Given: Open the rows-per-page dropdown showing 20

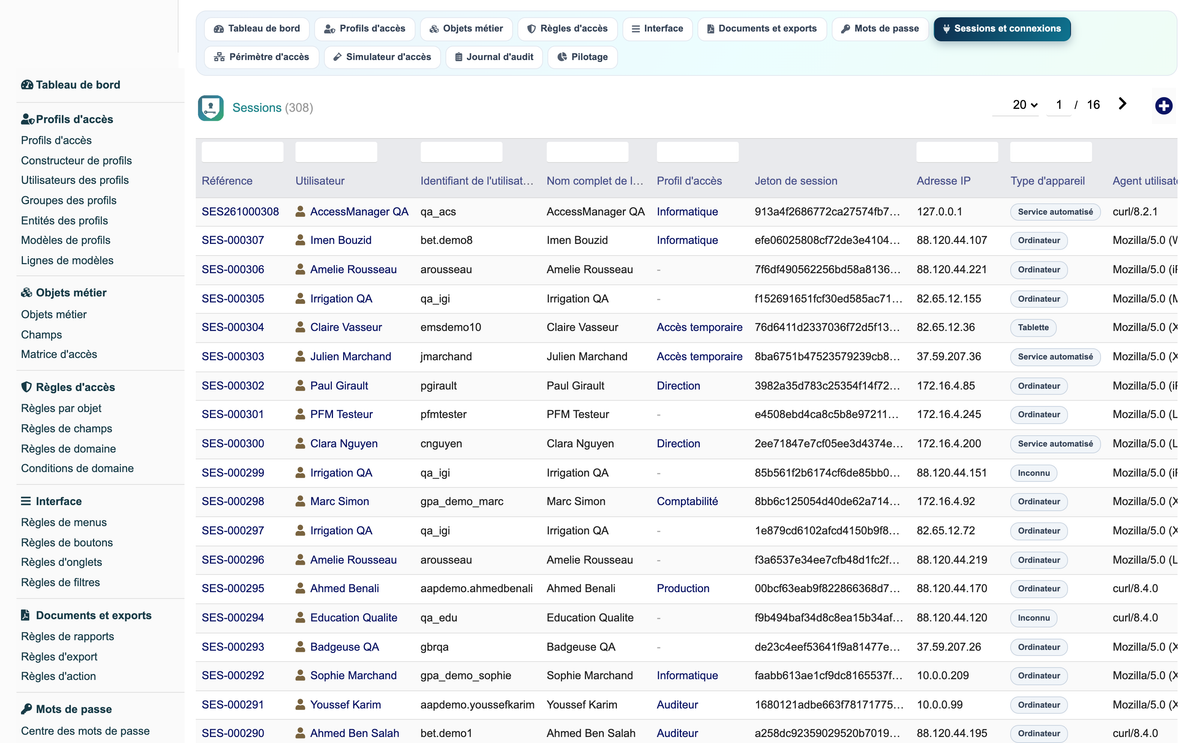Looking at the screenshot, I should pos(1017,105).
